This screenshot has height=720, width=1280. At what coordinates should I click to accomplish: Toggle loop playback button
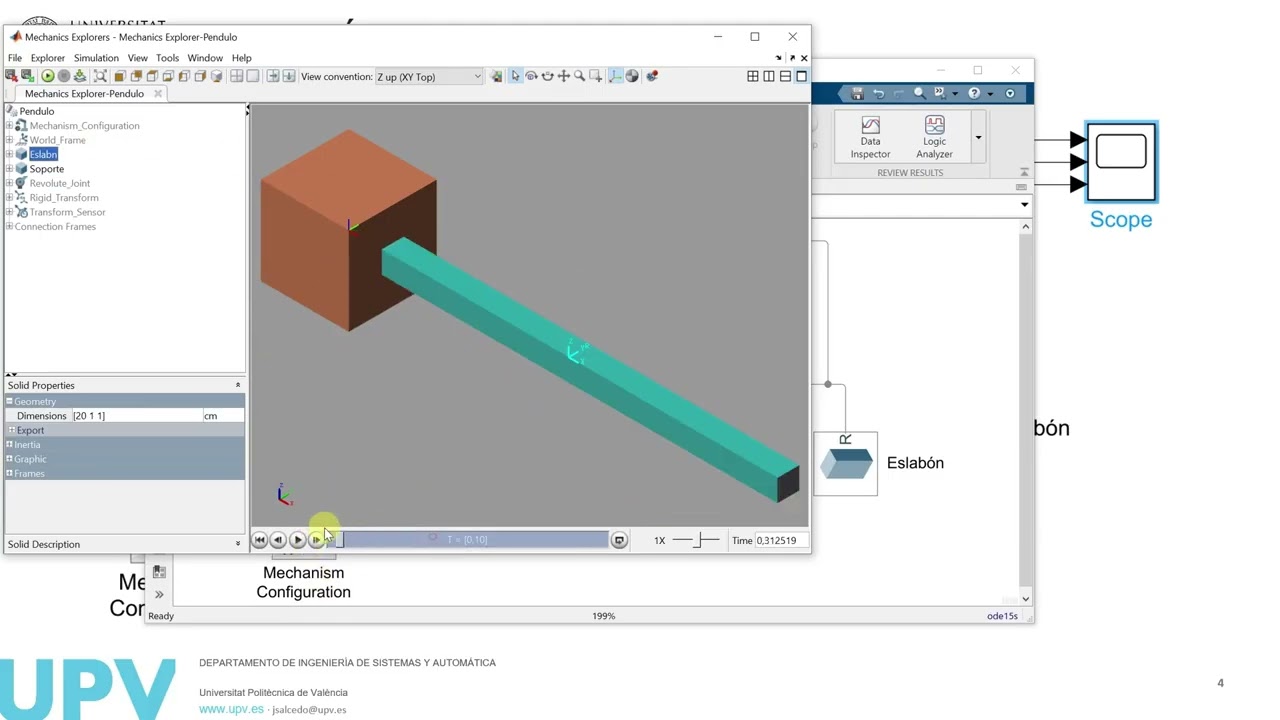tap(619, 540)
